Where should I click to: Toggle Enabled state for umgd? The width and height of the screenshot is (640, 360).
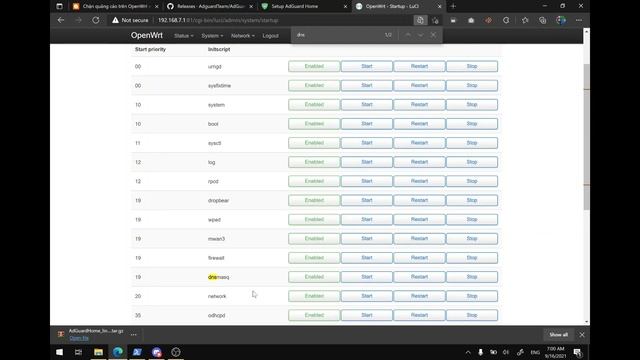coord(314,66)
